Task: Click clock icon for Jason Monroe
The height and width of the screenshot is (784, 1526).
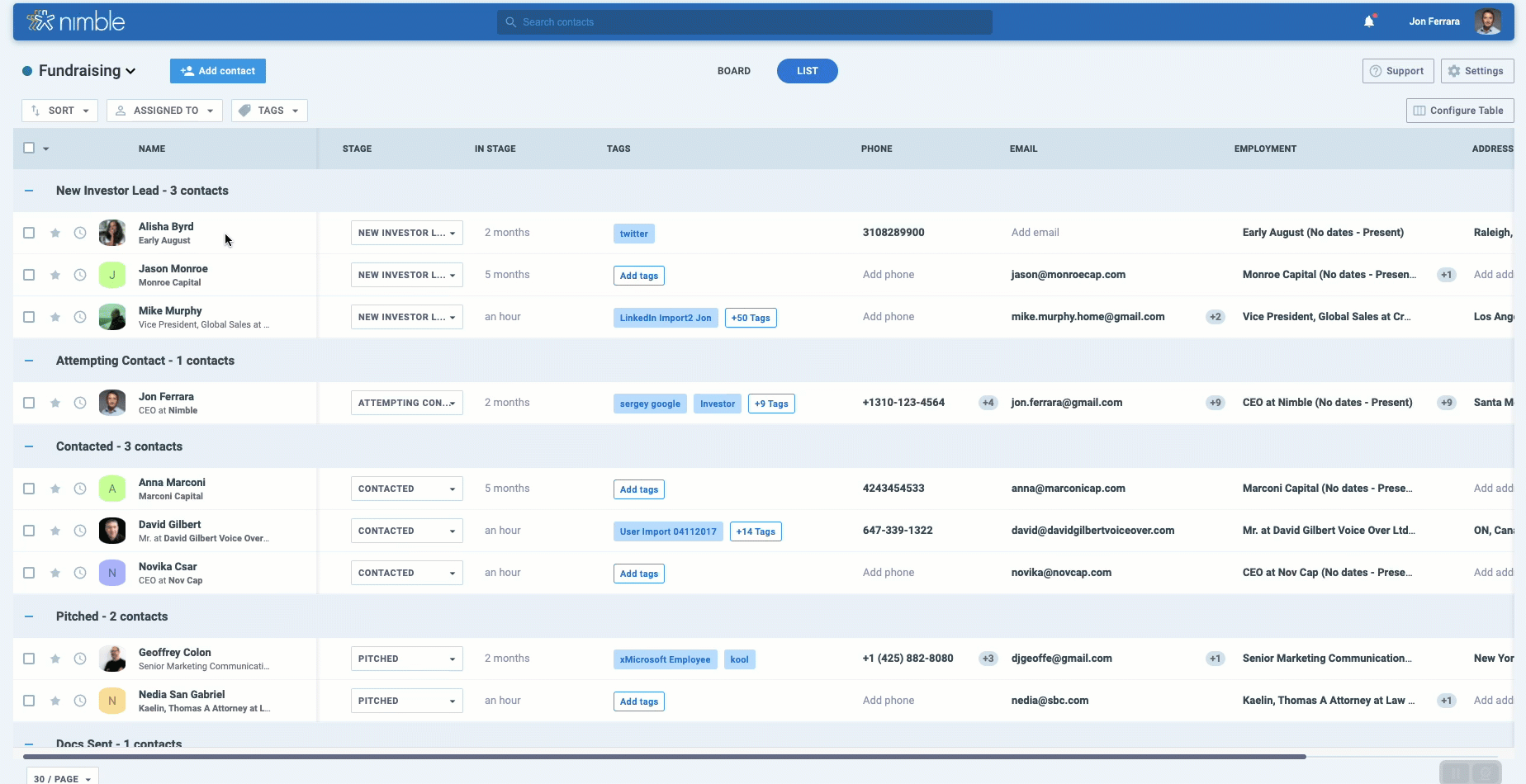Action: point(80,275)
